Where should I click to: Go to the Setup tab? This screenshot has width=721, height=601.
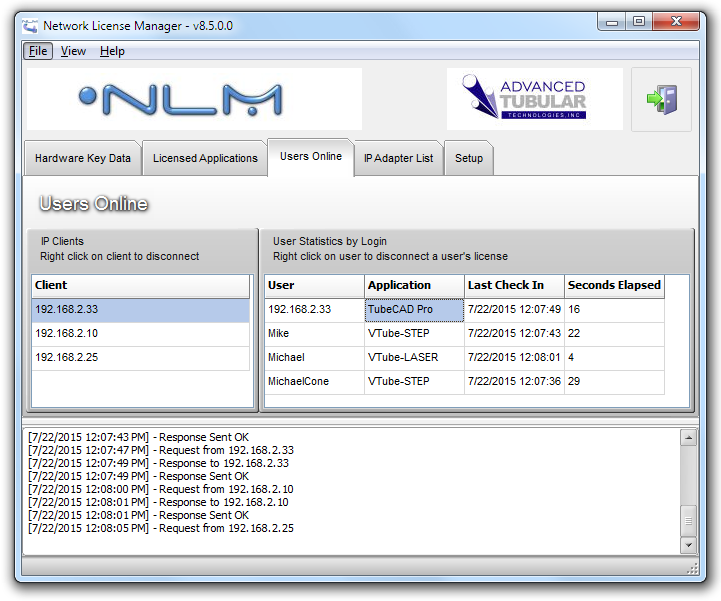pyautogui.click(x=469, y=158)
